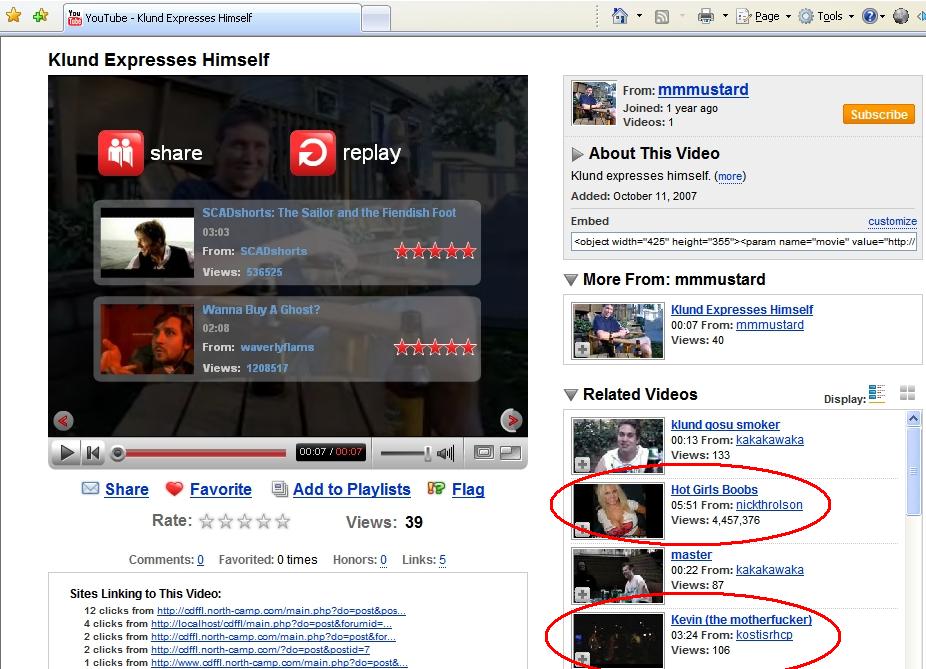
Task: Open the kostisrhcp uploader link
Action: point(764,635)
